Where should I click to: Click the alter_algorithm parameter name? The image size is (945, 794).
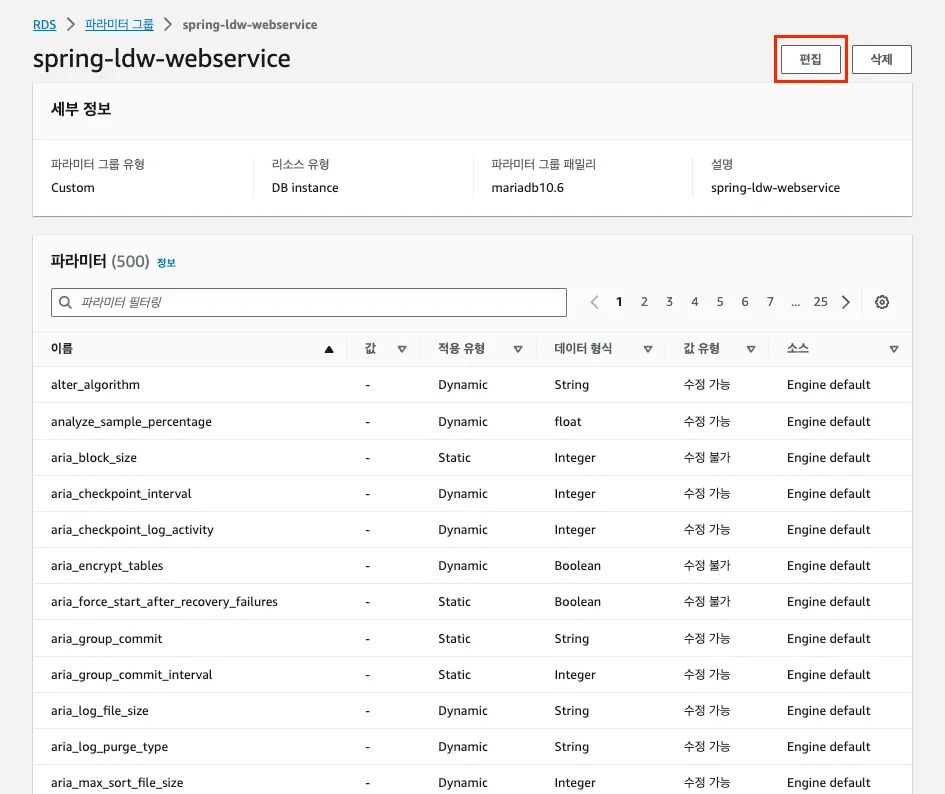[x=95, y=385]
